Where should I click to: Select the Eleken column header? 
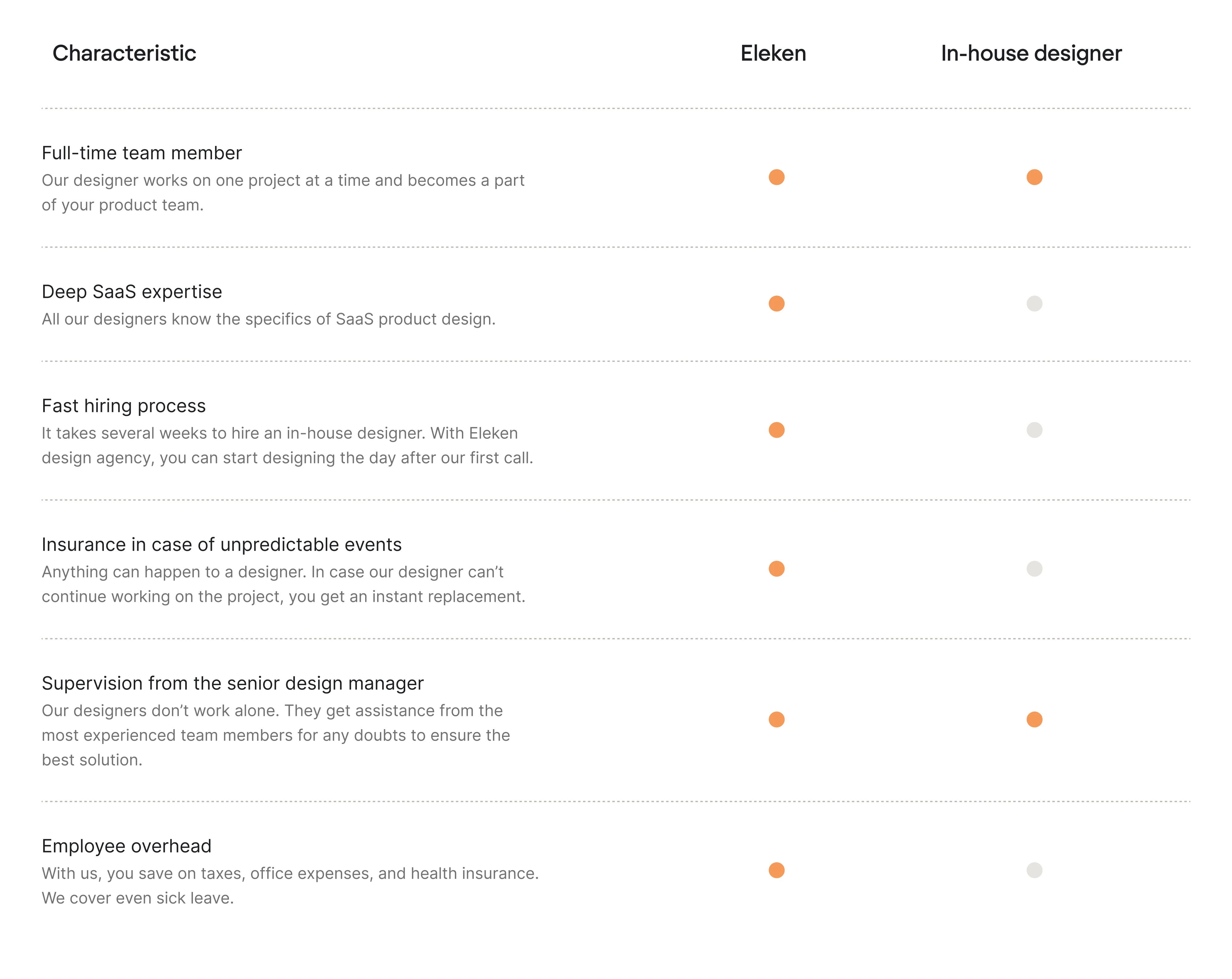click(x=773, y=53)
